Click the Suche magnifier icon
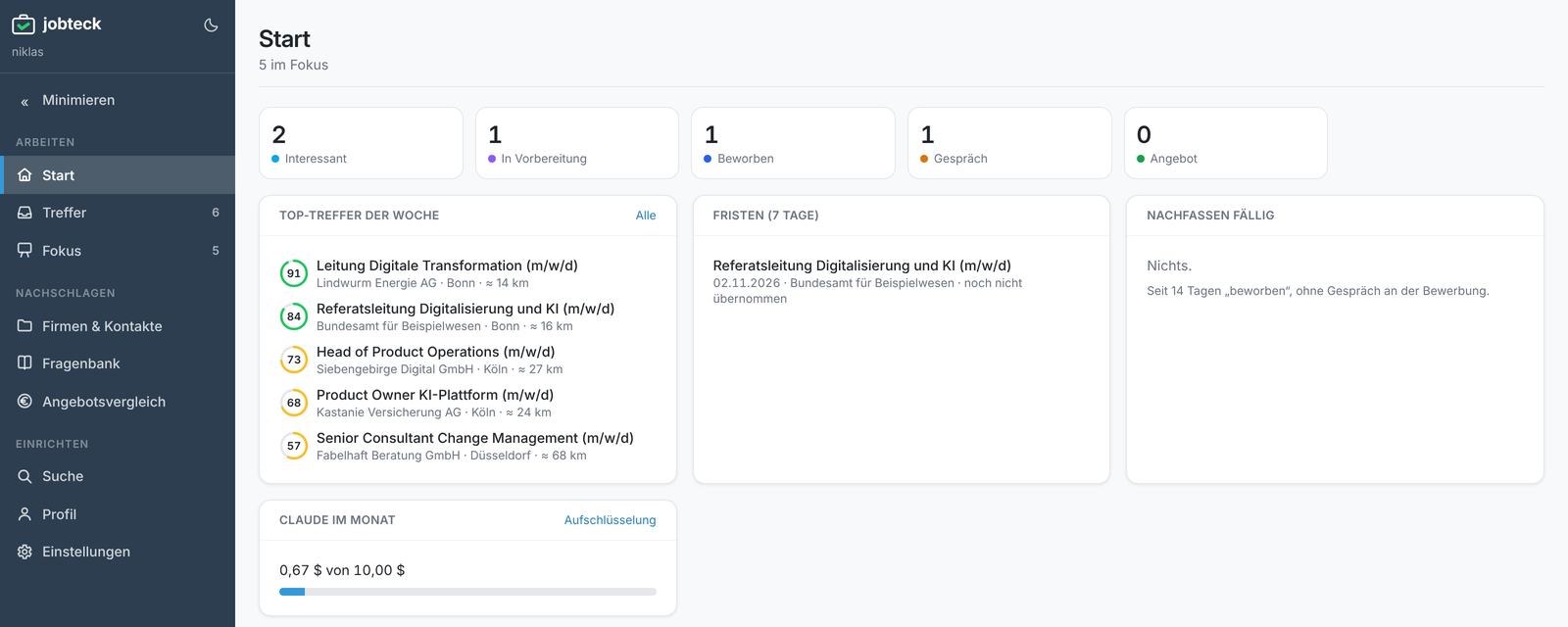This screenshot has height=627, width=1568. click(24, 476)
